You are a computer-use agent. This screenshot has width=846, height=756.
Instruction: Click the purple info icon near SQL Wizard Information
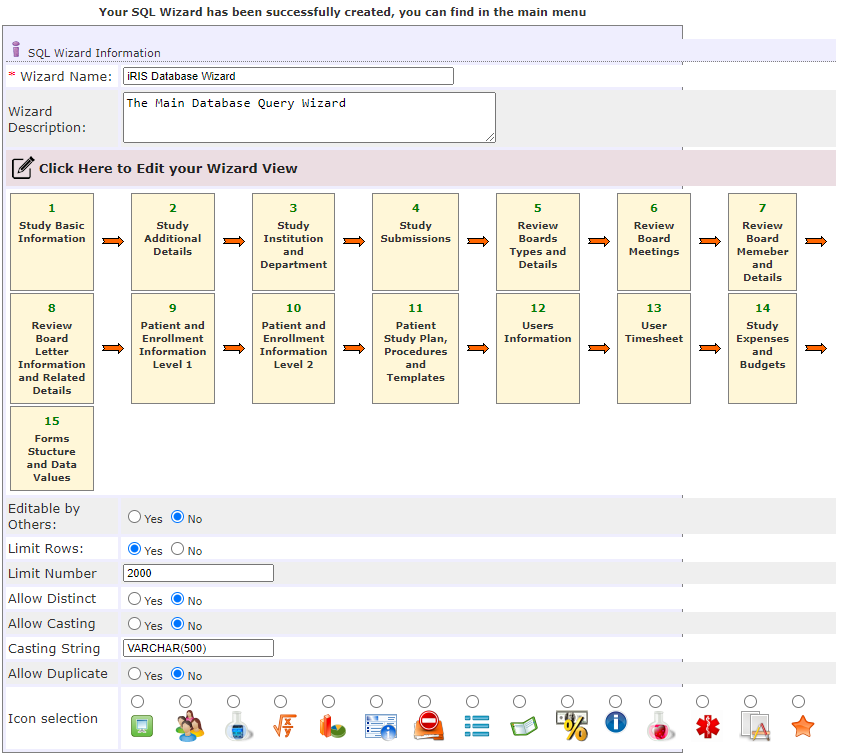16,49
